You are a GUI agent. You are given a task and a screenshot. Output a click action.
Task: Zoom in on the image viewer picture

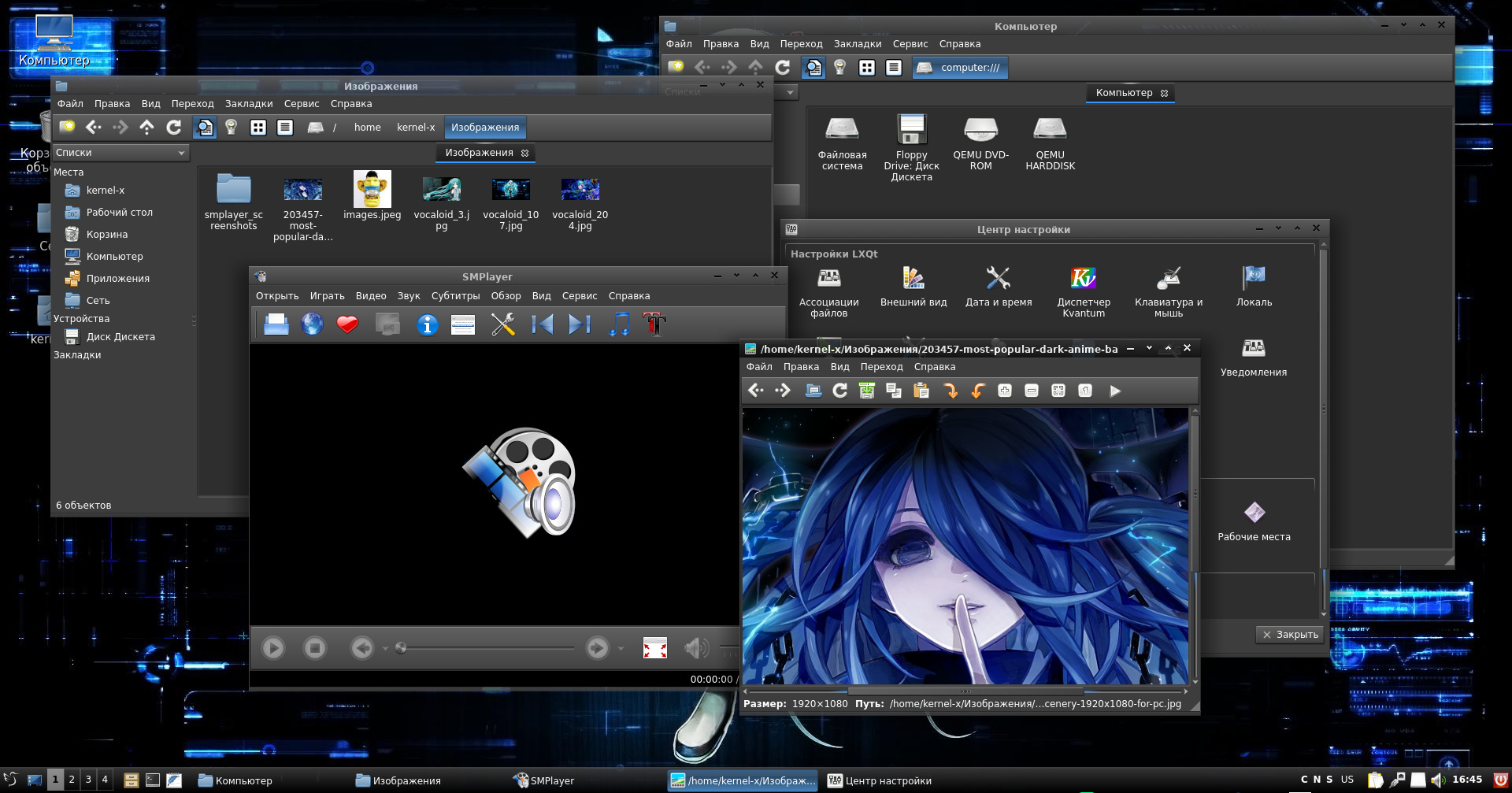click(1005, 391)
